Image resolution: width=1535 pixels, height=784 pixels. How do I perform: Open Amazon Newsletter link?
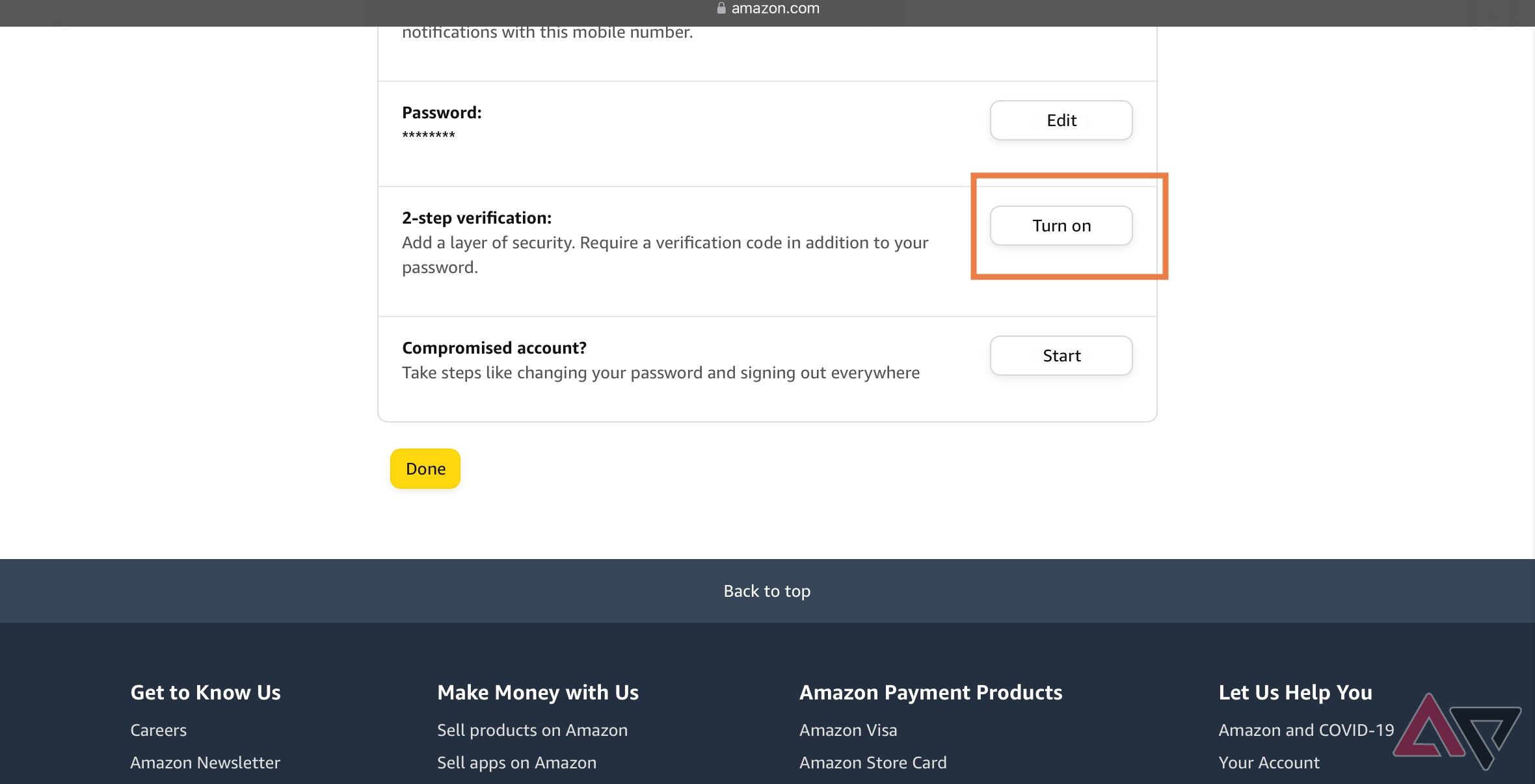pyautogui.click(x=205, y=761)
